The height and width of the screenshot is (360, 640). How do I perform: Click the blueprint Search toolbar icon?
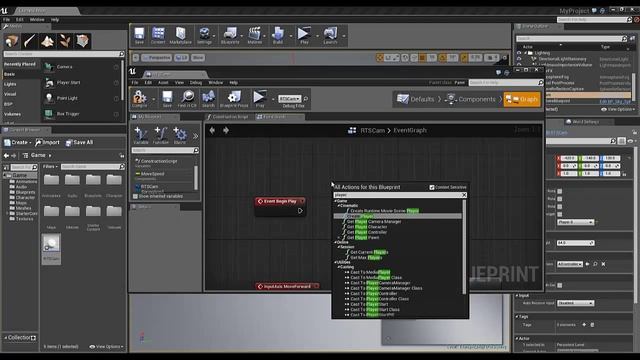tap(208, 99)
